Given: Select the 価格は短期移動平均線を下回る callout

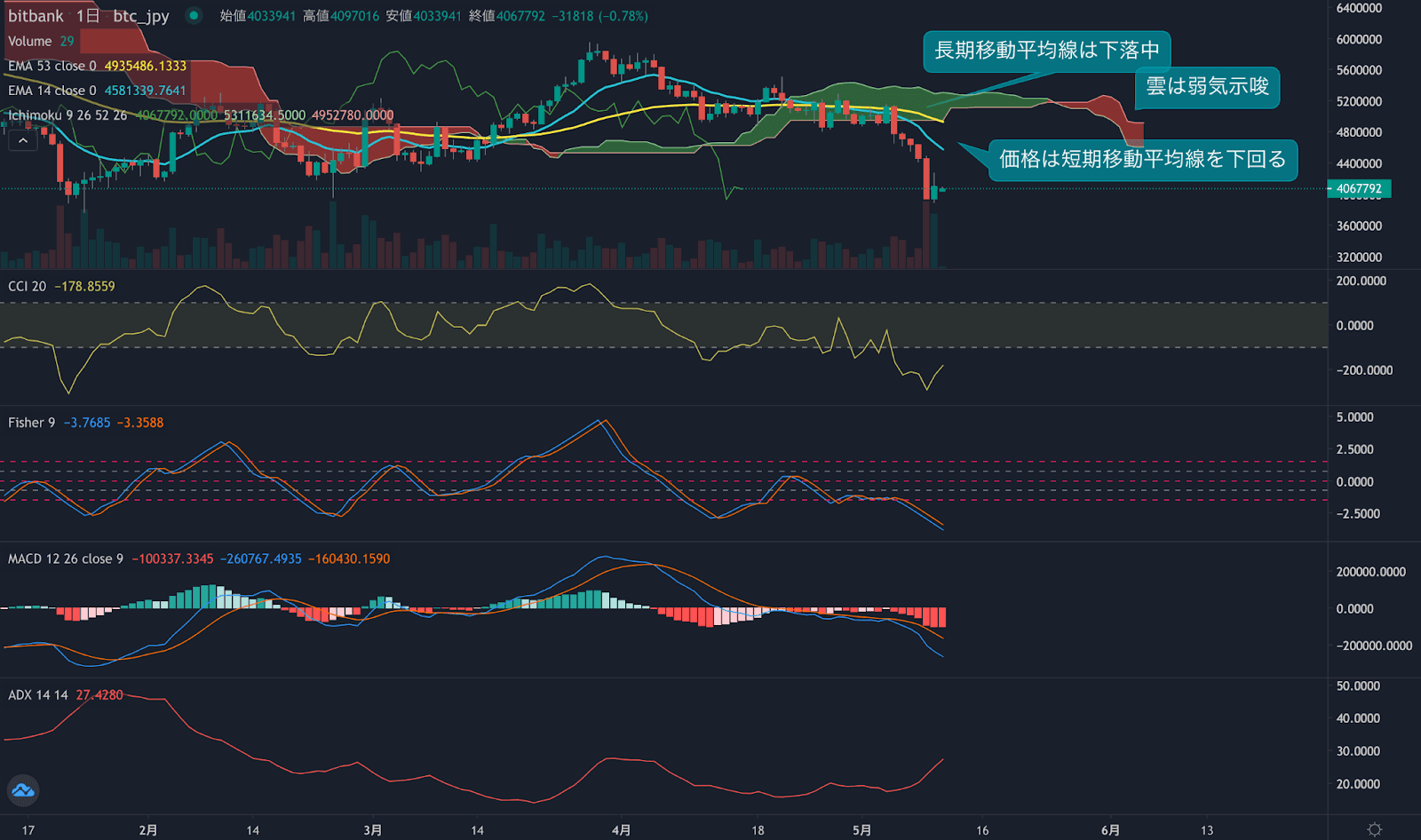Looking at the screenshot, I should [x=1142, y=160].
